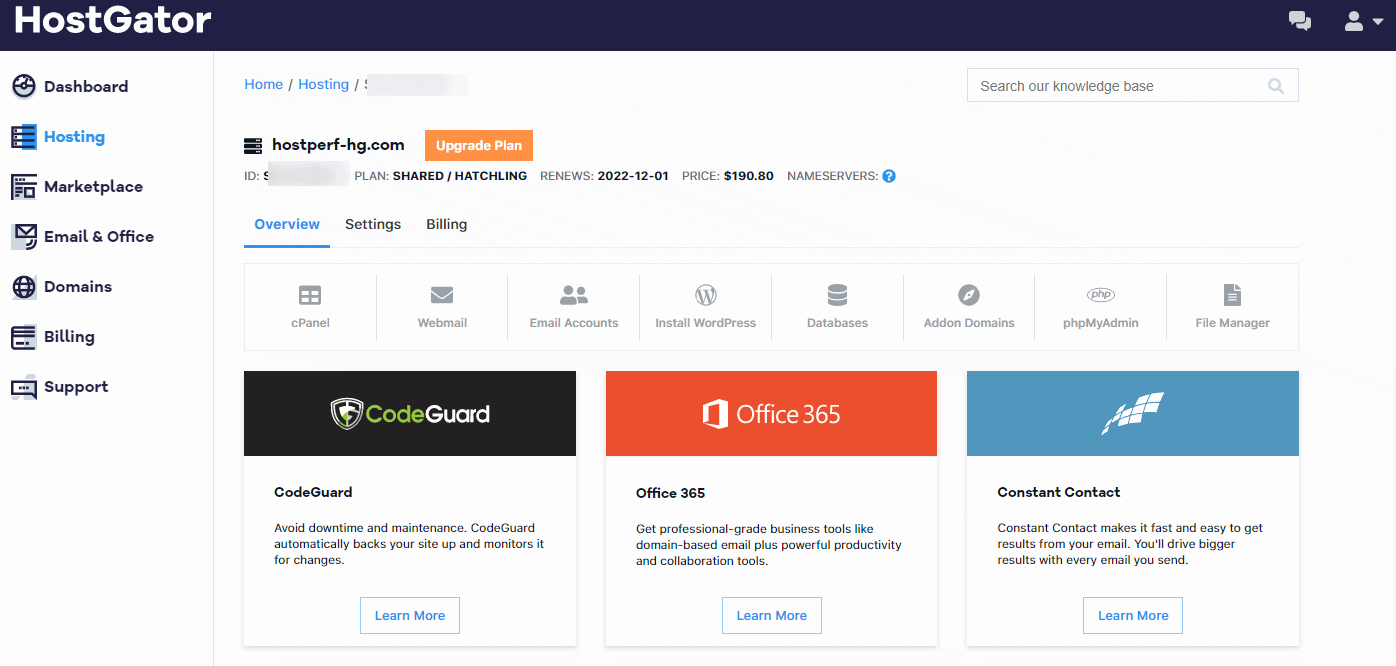Click the Domains globe icon in sidebar
The width and height of the screenshot is (1396, 666).
pyautogui.click(x=24, y=287)
